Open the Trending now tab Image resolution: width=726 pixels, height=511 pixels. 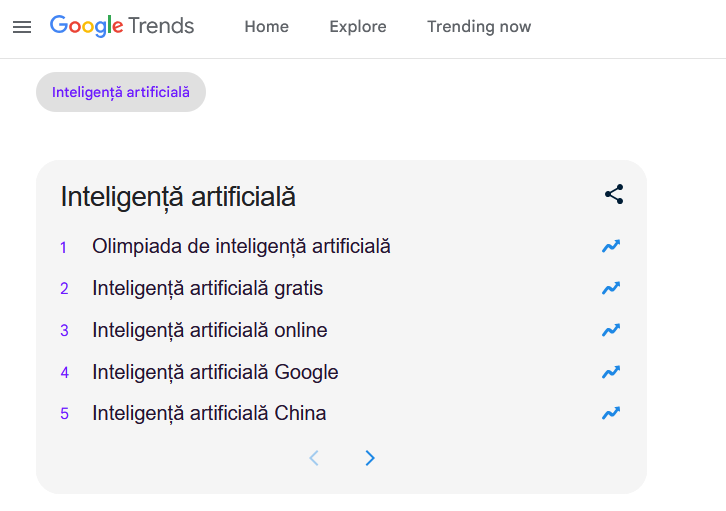click(479, 27)
